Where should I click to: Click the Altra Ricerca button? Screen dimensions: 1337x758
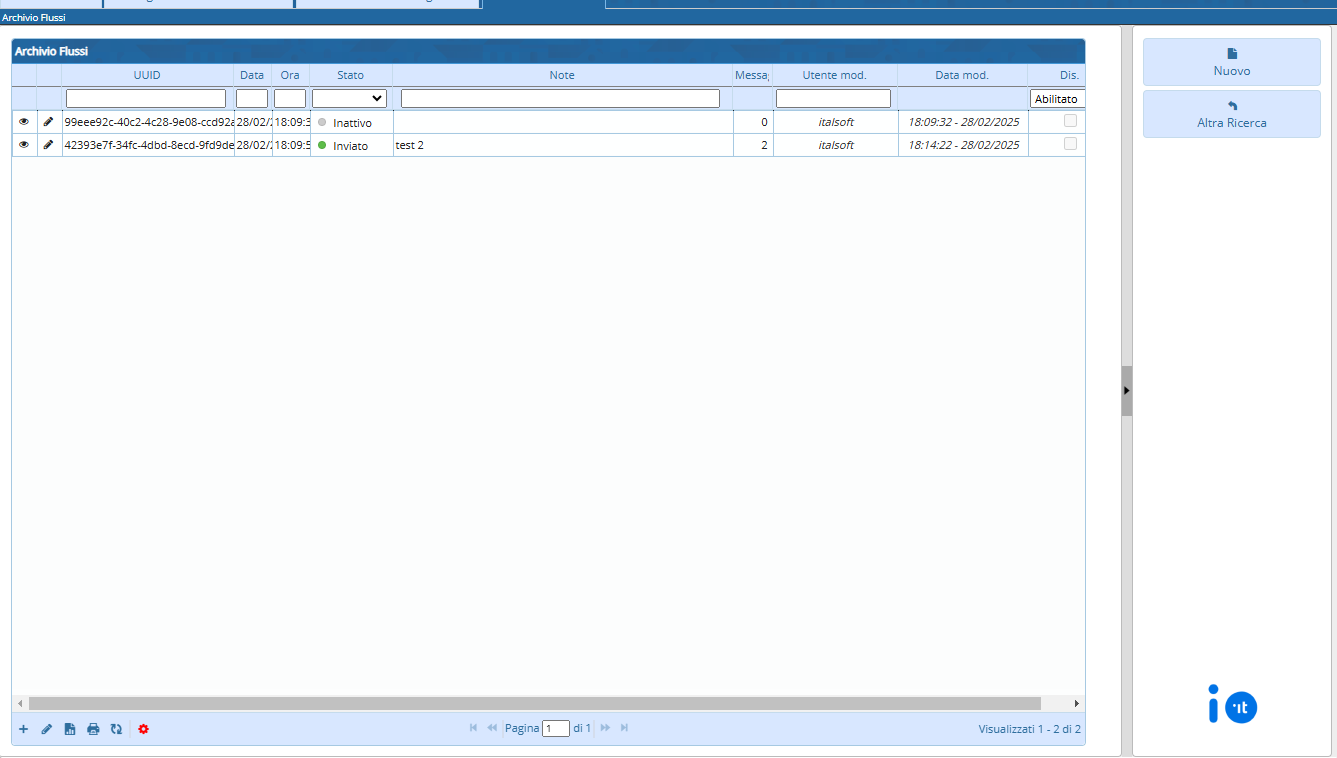click(x=1231, y=114)
